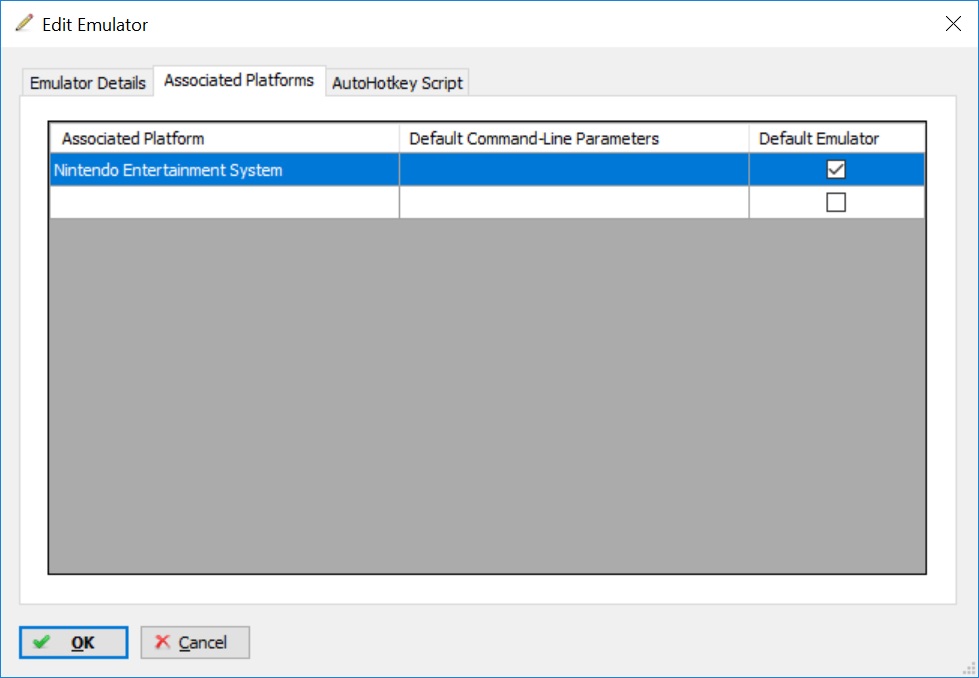Edit the command-line parameters for Nintendo Entertainment System
This screenshot has width=979, height=678.
pyautogui.click(x=573, y=170)
